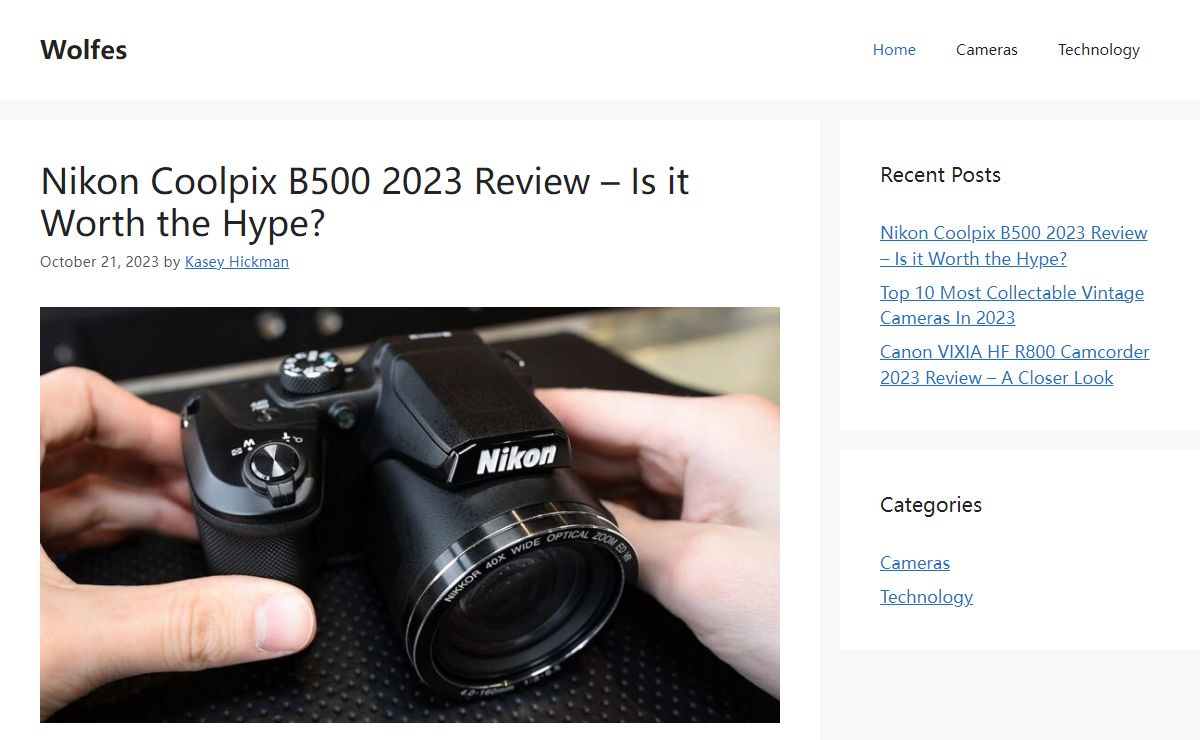
Task: Click the Nikon Coolpix B500 featured image
Action: coord(410,515)
